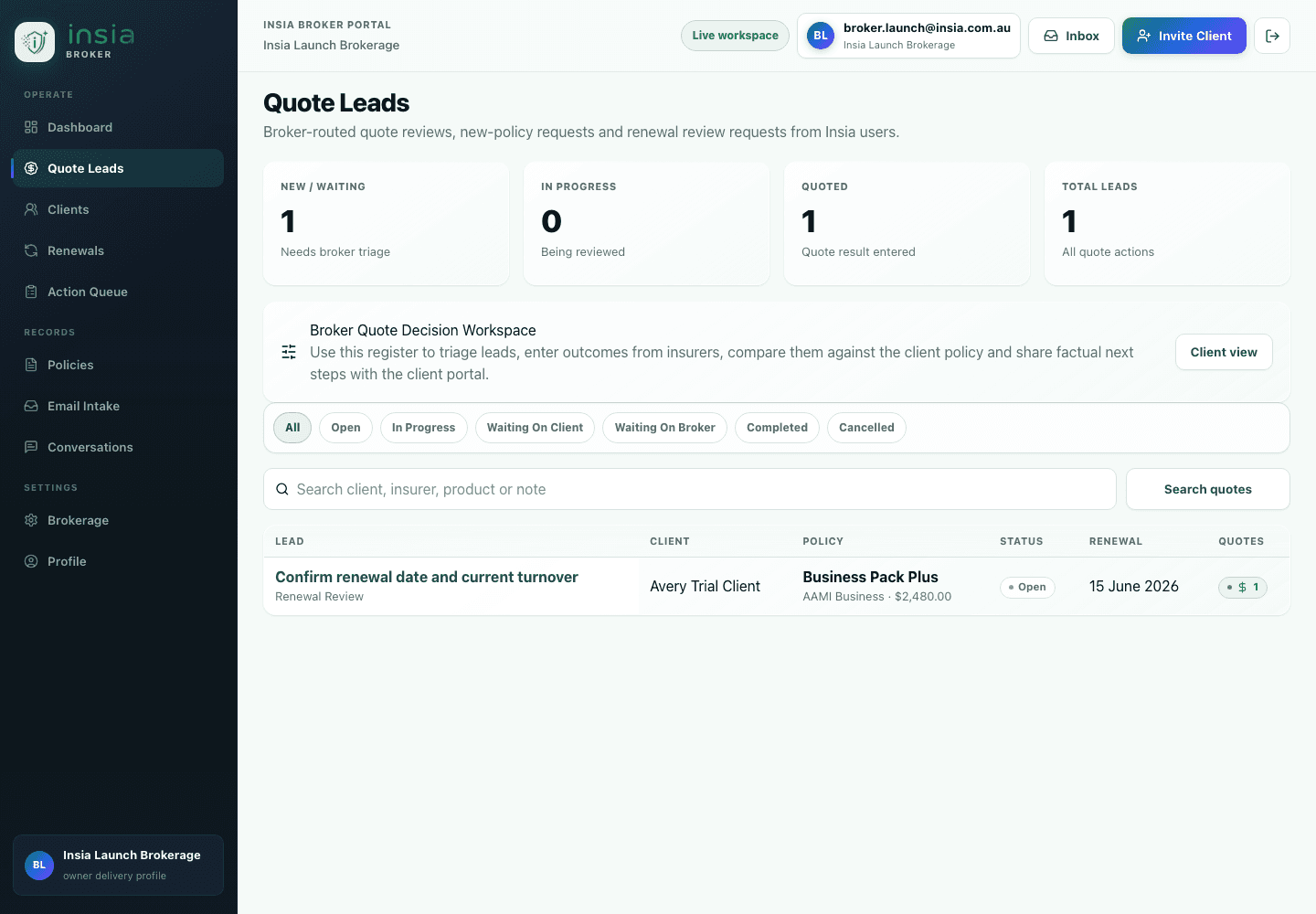Click the Client view button
Image resolution: width=1316 pixels, height=914 pixels.
(1224, 352)
